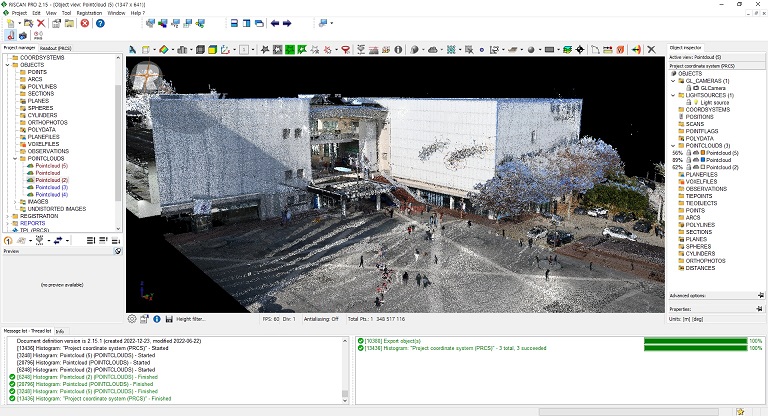Click the Antialiasing: Off status entry
Screen dimensions: 768x416
click(321, 319)
